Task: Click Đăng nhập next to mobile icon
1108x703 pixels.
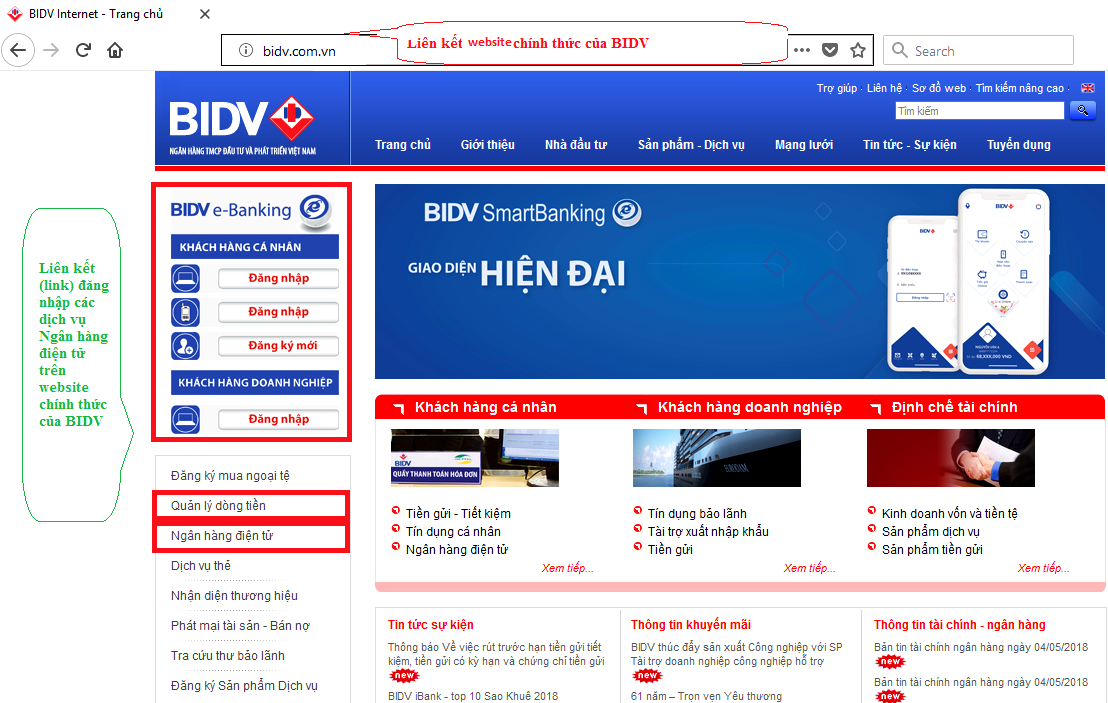Action: click(x=278, y=312)
